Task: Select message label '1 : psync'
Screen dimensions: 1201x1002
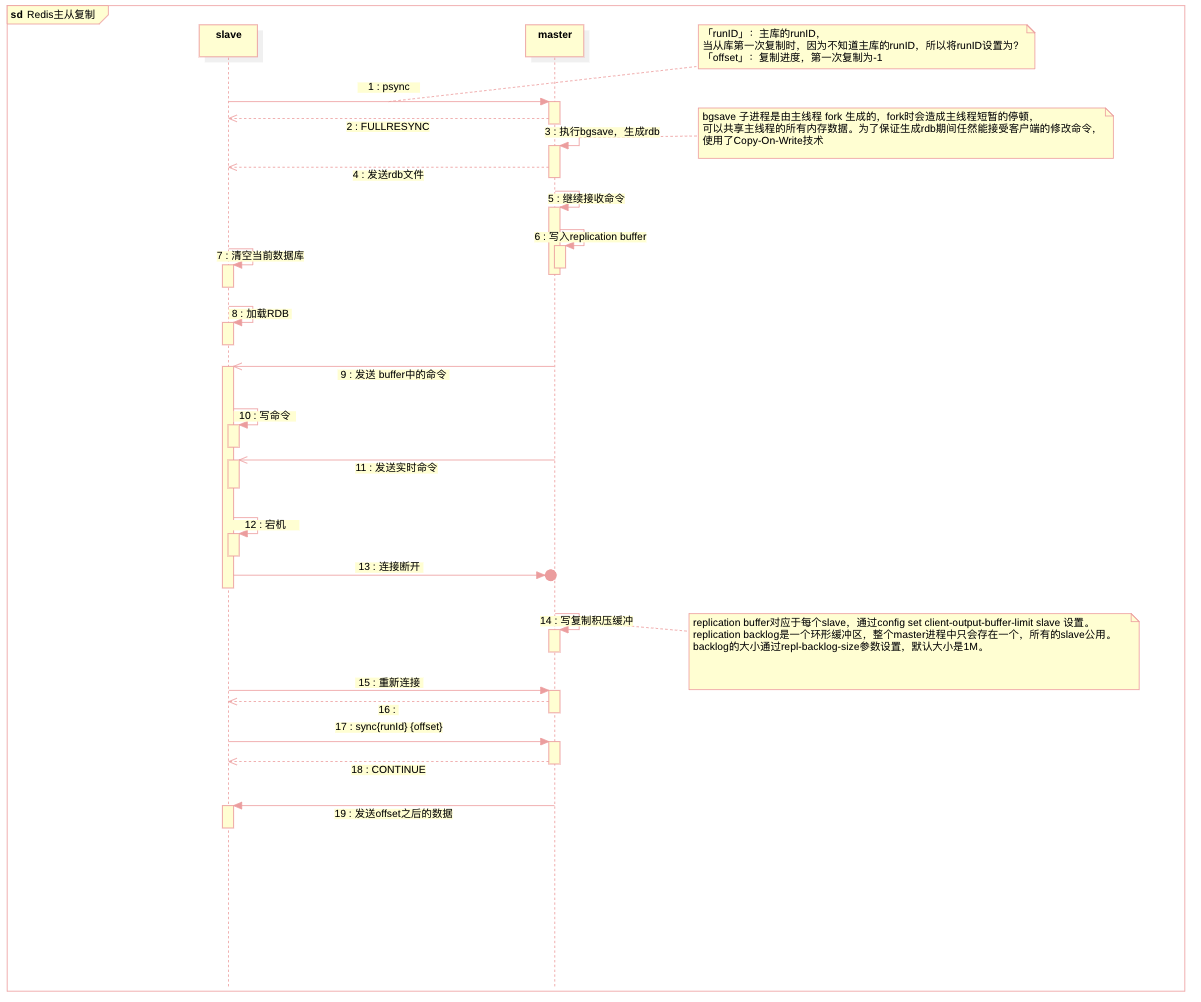Action: pos(389,87)
